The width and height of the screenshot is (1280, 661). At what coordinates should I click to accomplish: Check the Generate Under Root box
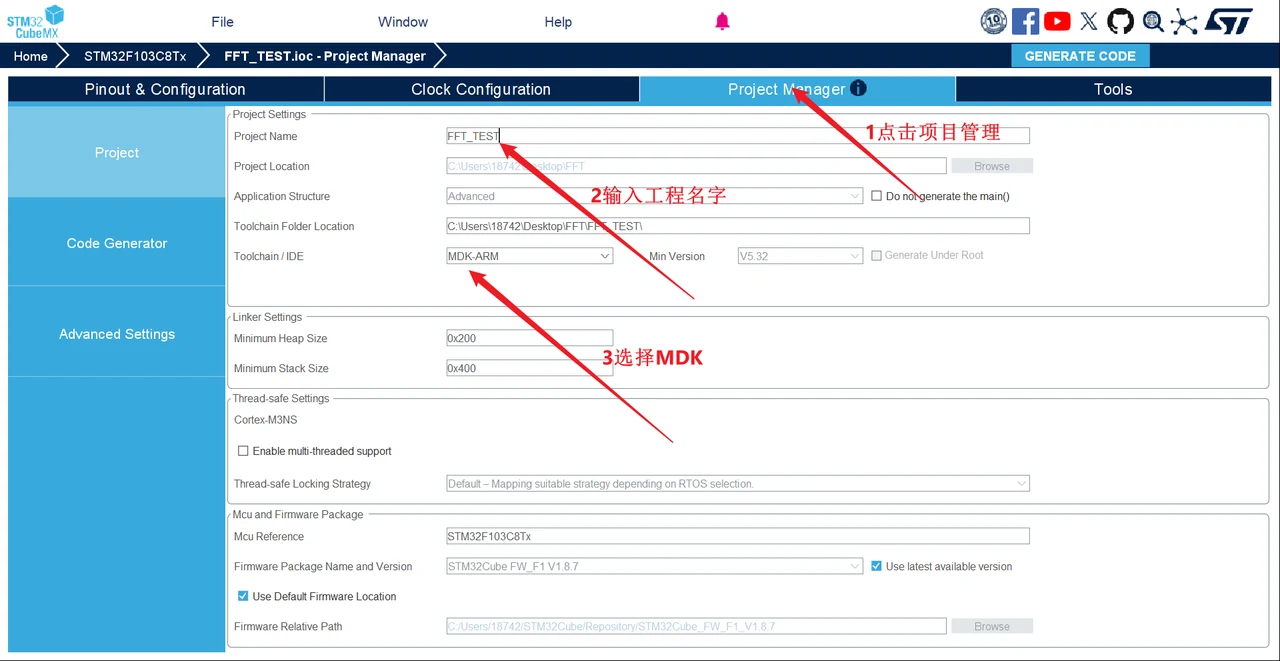pyautogui.click(x=877, y=256)
